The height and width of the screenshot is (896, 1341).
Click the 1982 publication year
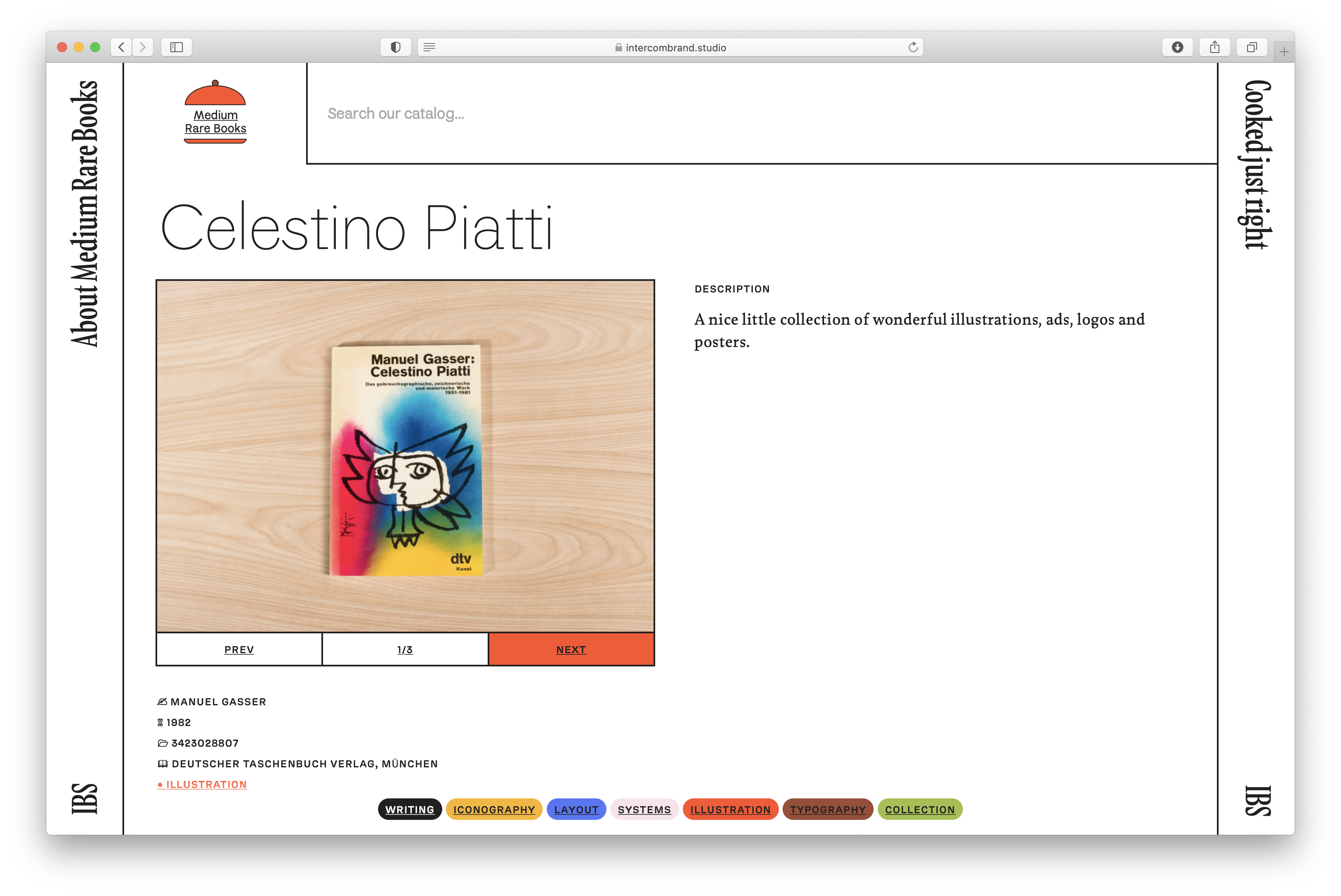pyautogui.click(x=178, y=722)
